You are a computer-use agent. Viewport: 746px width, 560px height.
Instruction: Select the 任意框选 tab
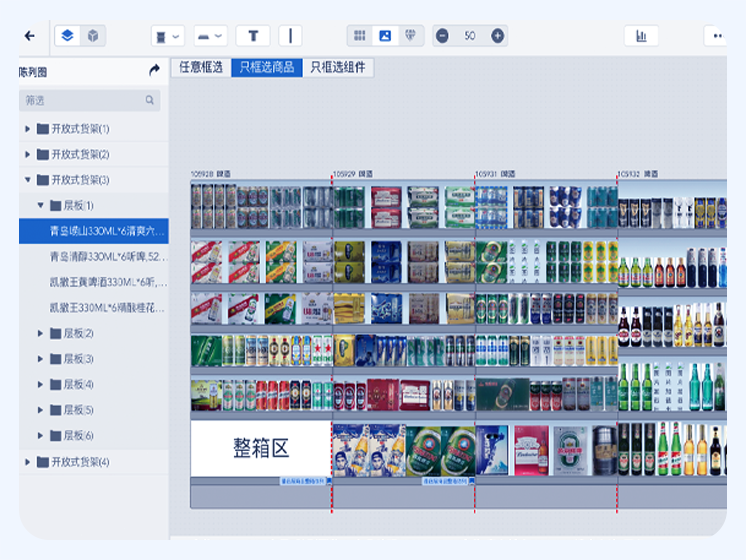pyautogui.click(x=200, y=68)
